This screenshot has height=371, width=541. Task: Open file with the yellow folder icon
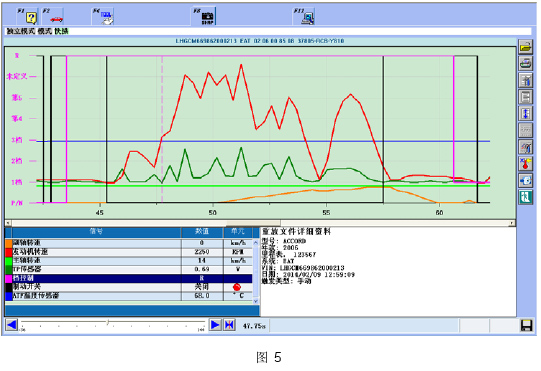click(x=525, y=47)
